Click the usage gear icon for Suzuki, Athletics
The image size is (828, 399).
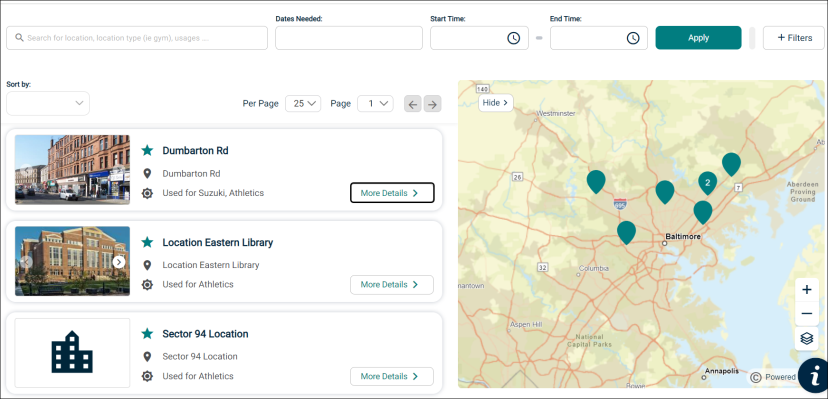(147, 193)
